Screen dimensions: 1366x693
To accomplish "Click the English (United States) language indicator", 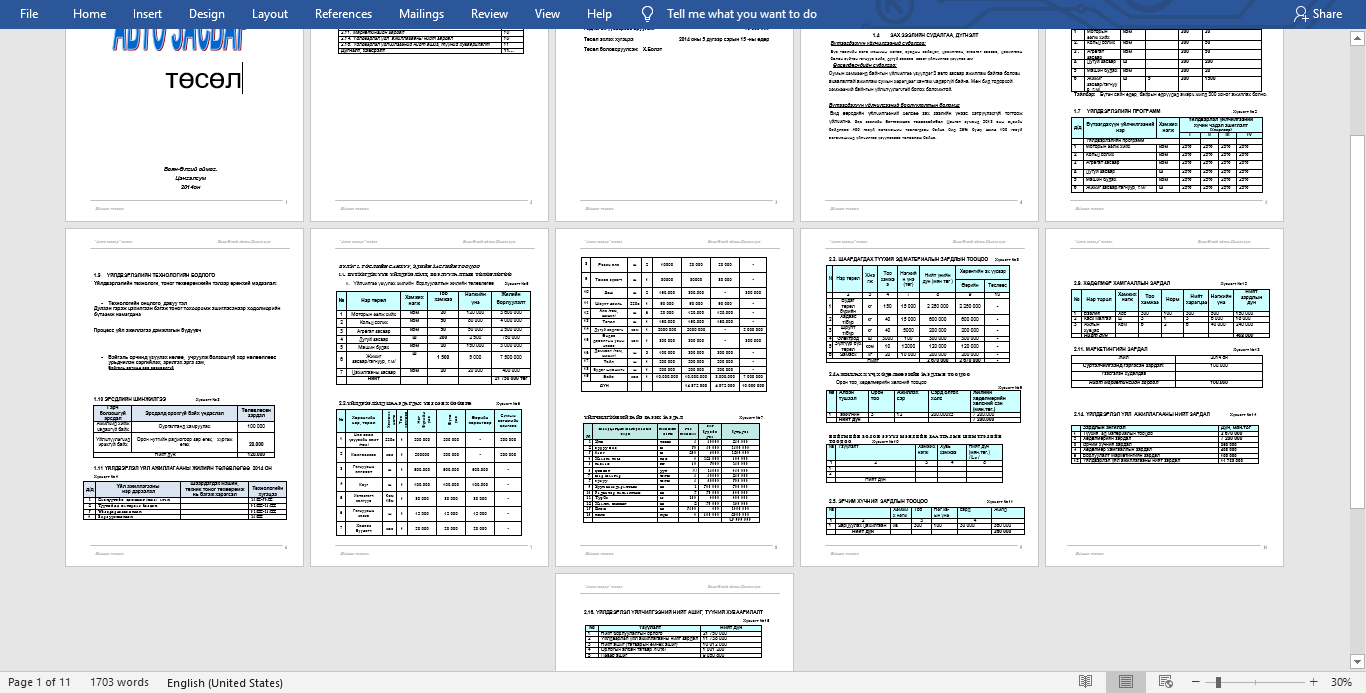I will (x=225, y=683).
